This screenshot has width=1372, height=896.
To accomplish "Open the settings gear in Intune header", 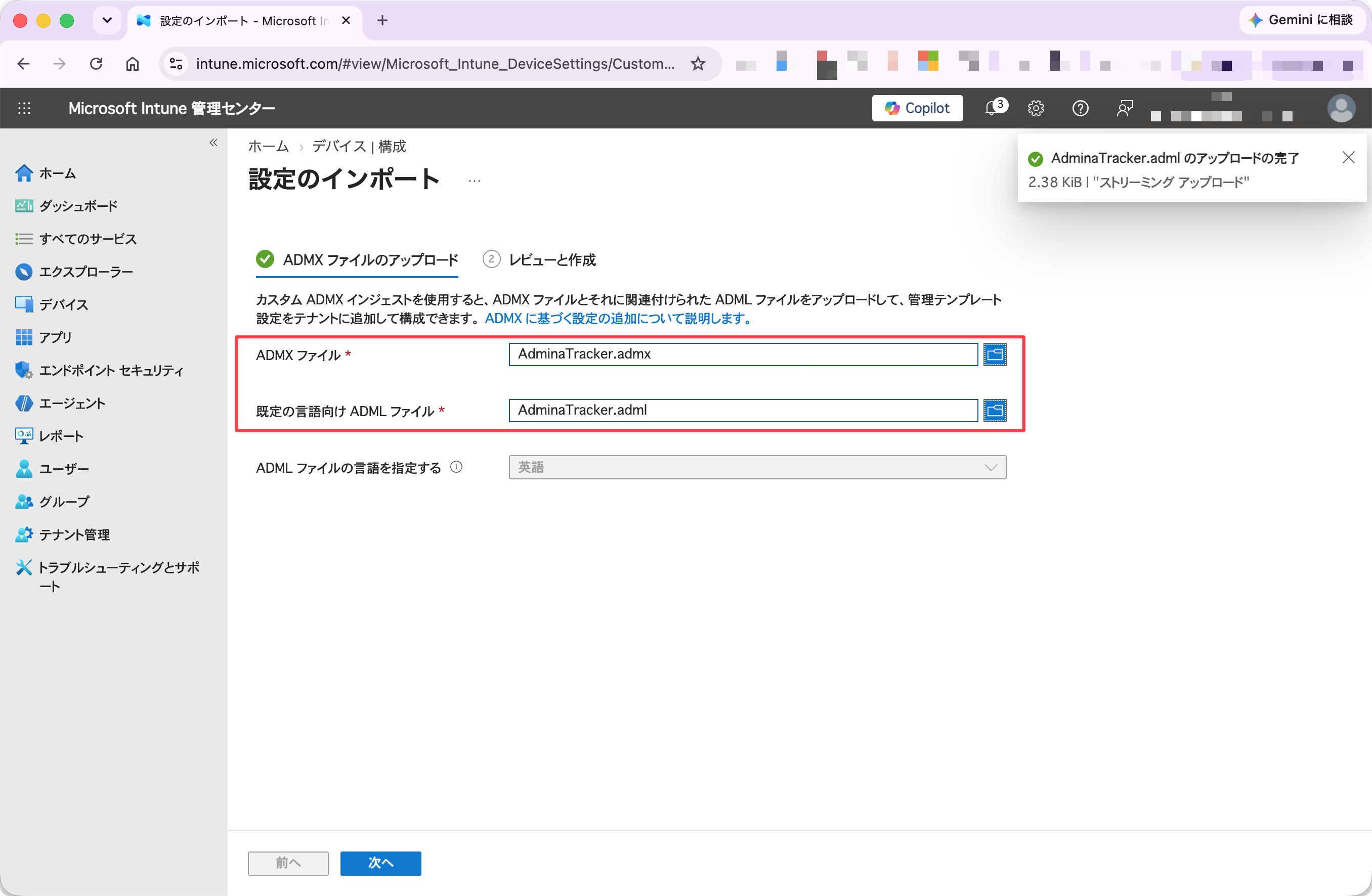I will tap(1036, 108).
